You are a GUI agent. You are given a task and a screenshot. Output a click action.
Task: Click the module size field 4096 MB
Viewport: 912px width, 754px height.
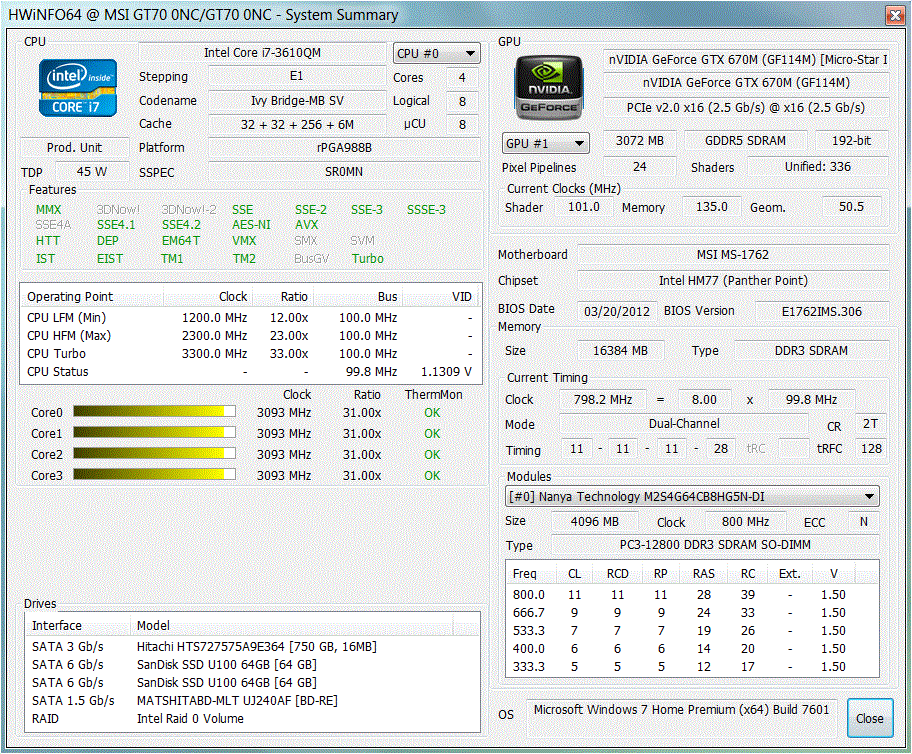click(x=594, y=521)
